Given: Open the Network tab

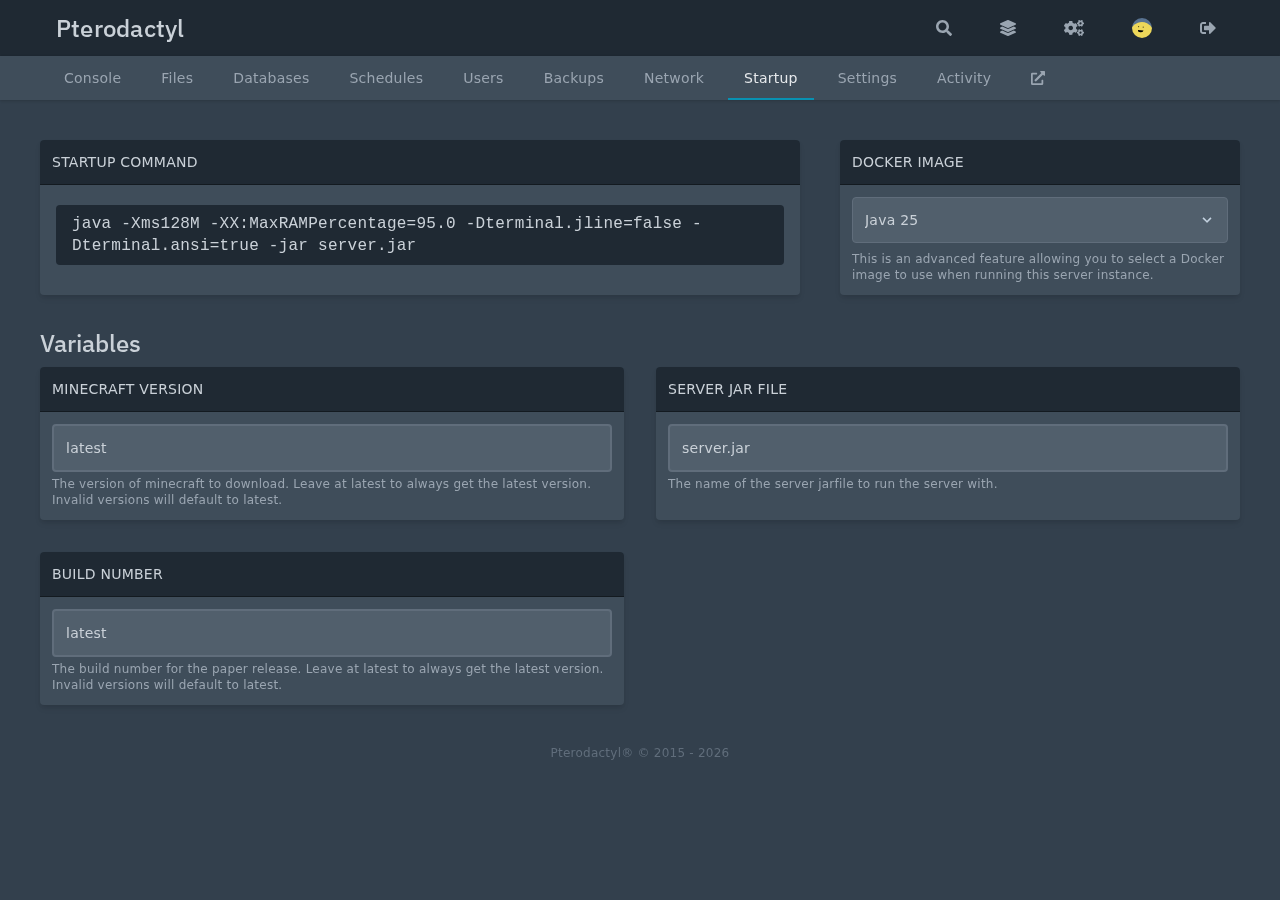Looking at the screenshot, I should point(674,78).
